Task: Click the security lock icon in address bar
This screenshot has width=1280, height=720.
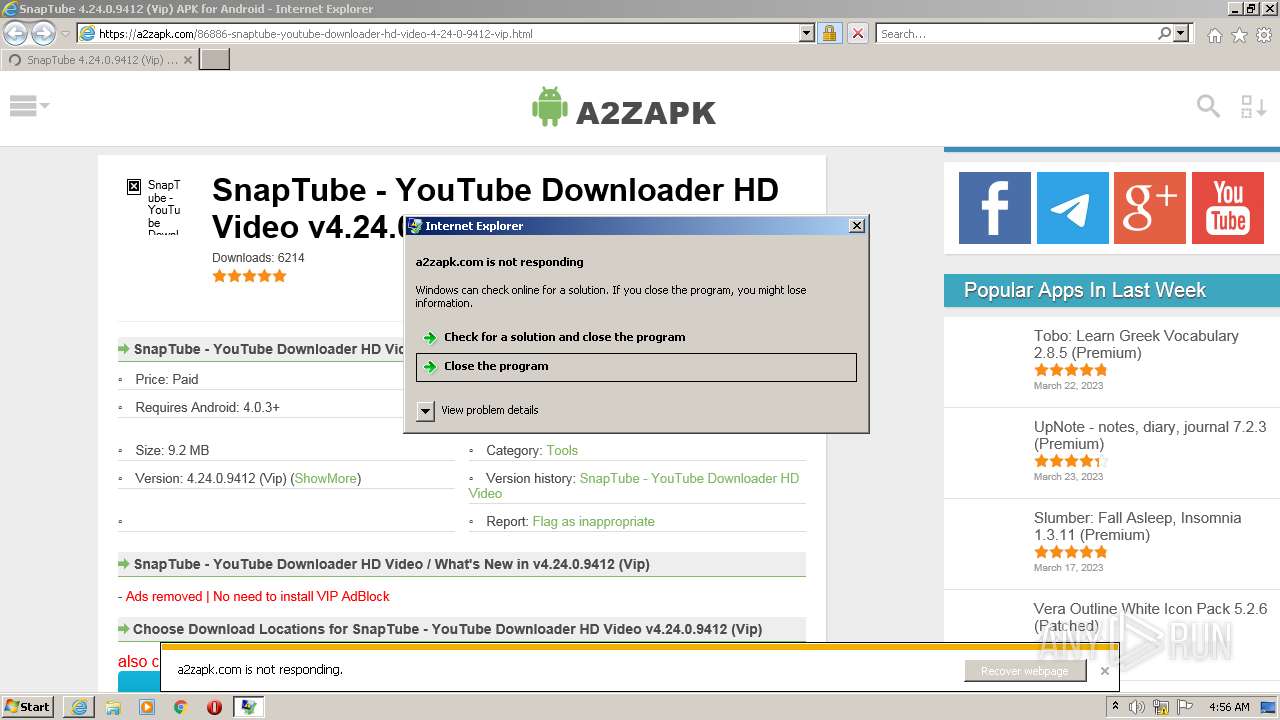Action: click(x=829, y=33)
